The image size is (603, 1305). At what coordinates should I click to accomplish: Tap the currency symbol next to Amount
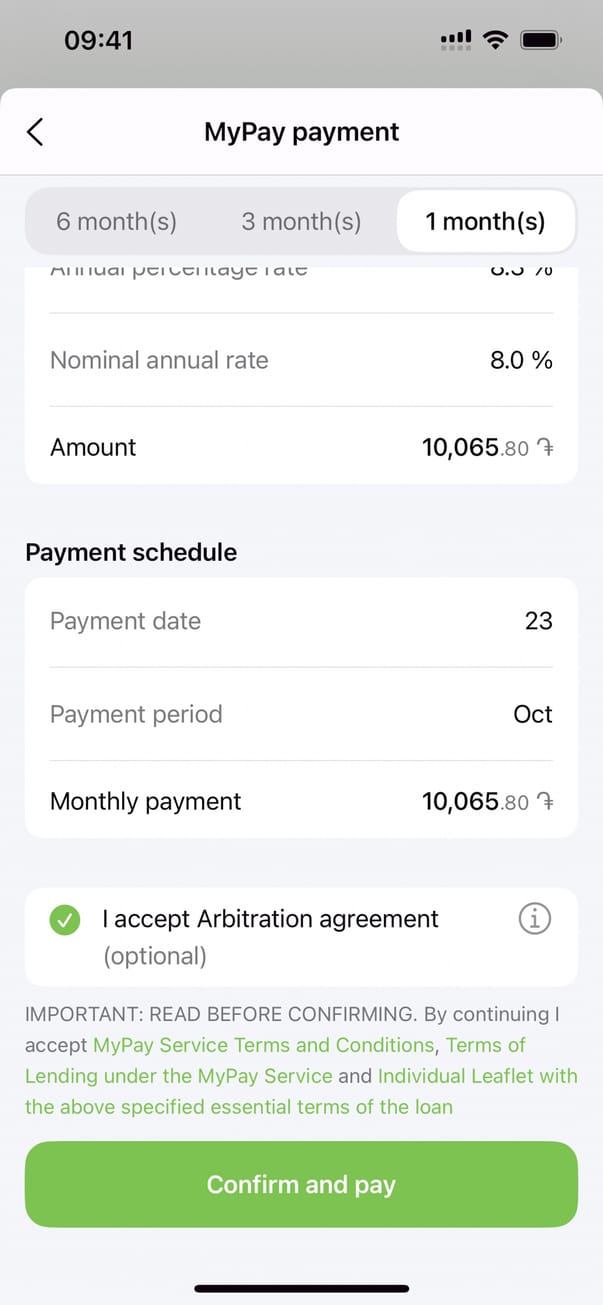(x=545, y=448)
